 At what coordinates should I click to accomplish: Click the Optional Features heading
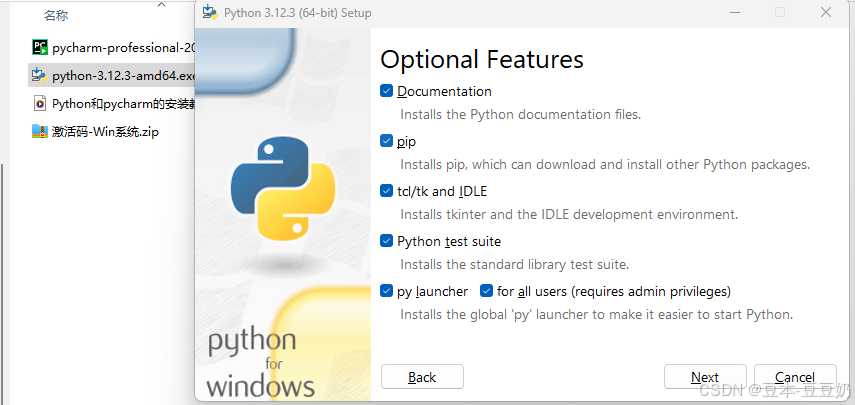click(481, 59)
